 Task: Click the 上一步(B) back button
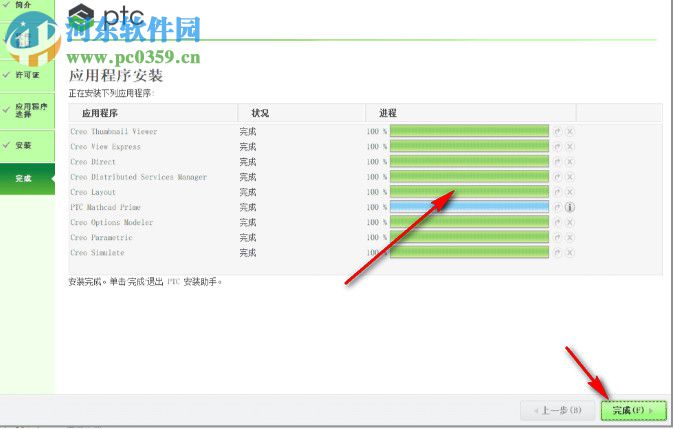[x=558, y=411]
